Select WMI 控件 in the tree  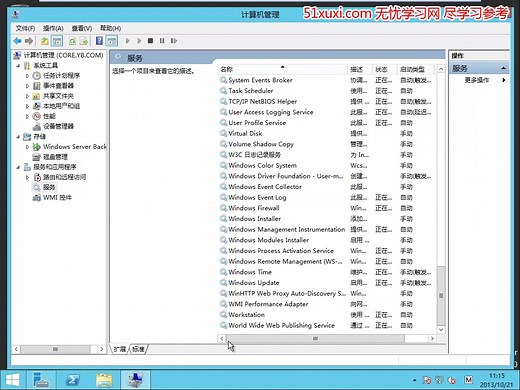(x=57, y=198)
